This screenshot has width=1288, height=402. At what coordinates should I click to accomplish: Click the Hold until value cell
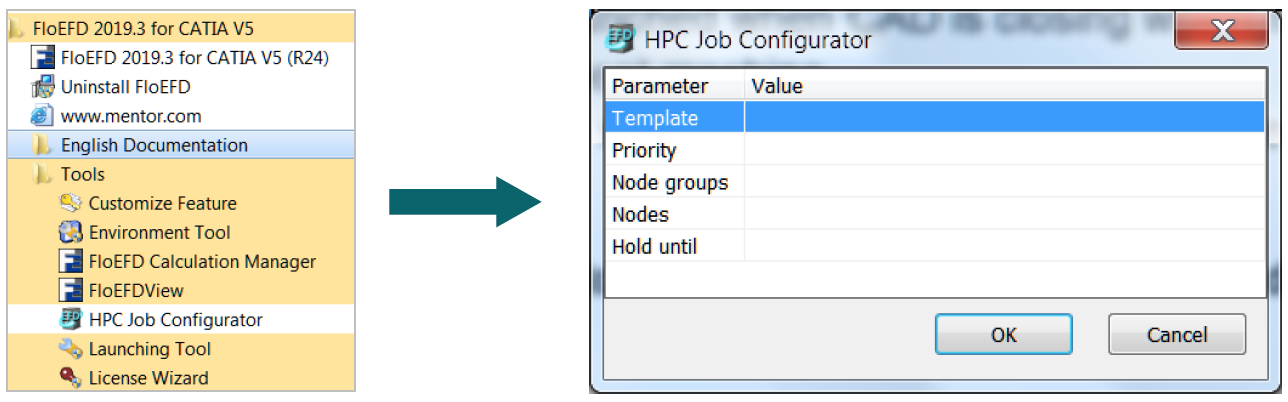click(x=1005, y=246)
